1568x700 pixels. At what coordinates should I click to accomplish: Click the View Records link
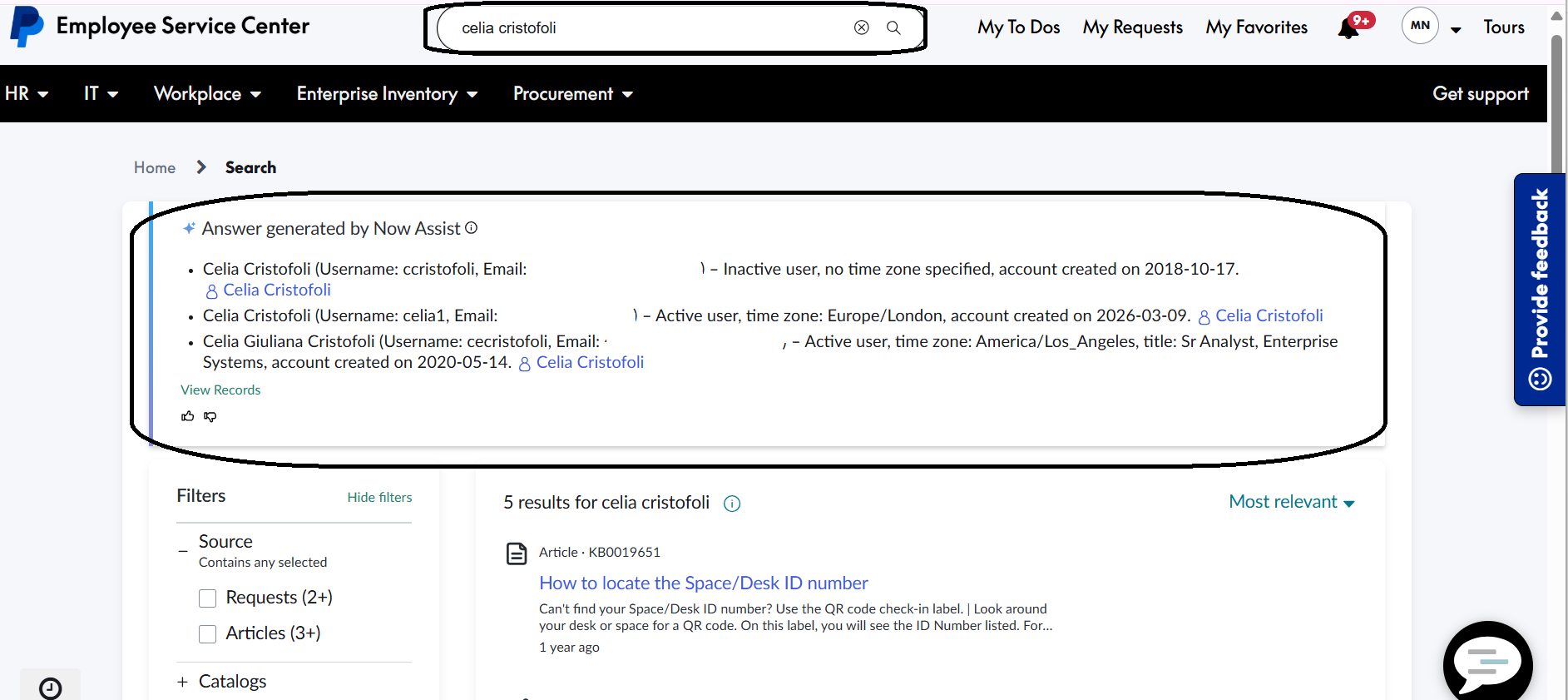point(220,390)
